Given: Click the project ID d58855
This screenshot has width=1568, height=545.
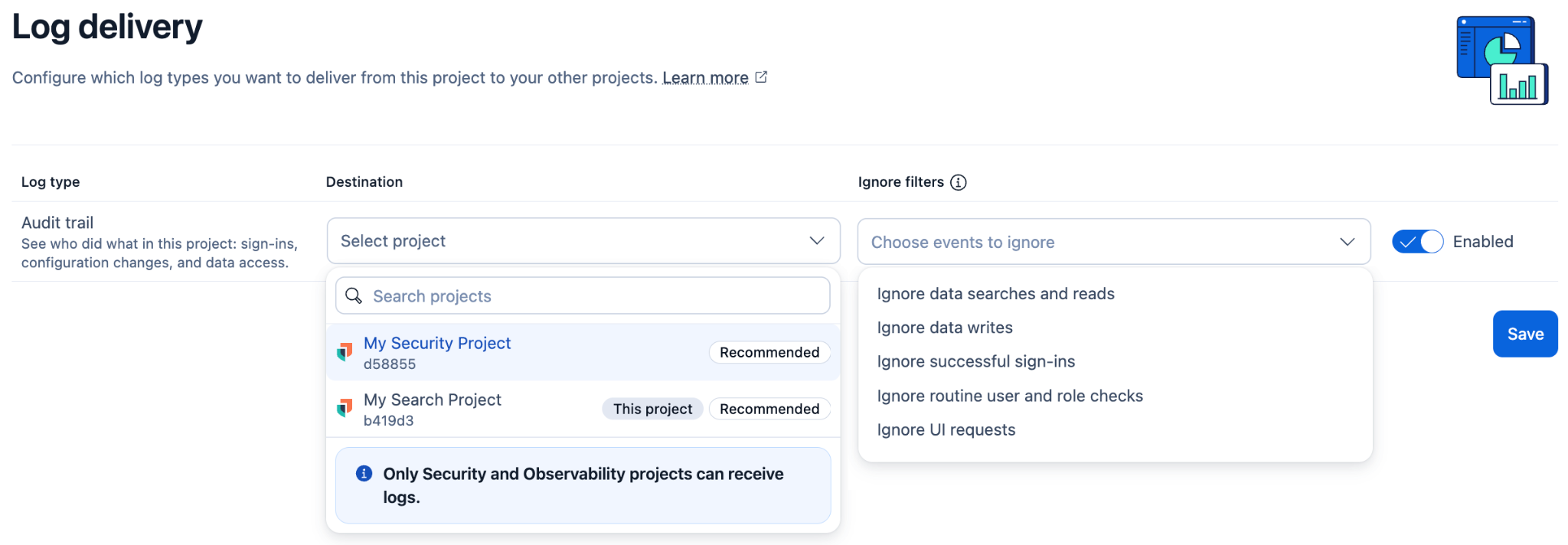Looking at the screenshot, I should pos(390,364).
